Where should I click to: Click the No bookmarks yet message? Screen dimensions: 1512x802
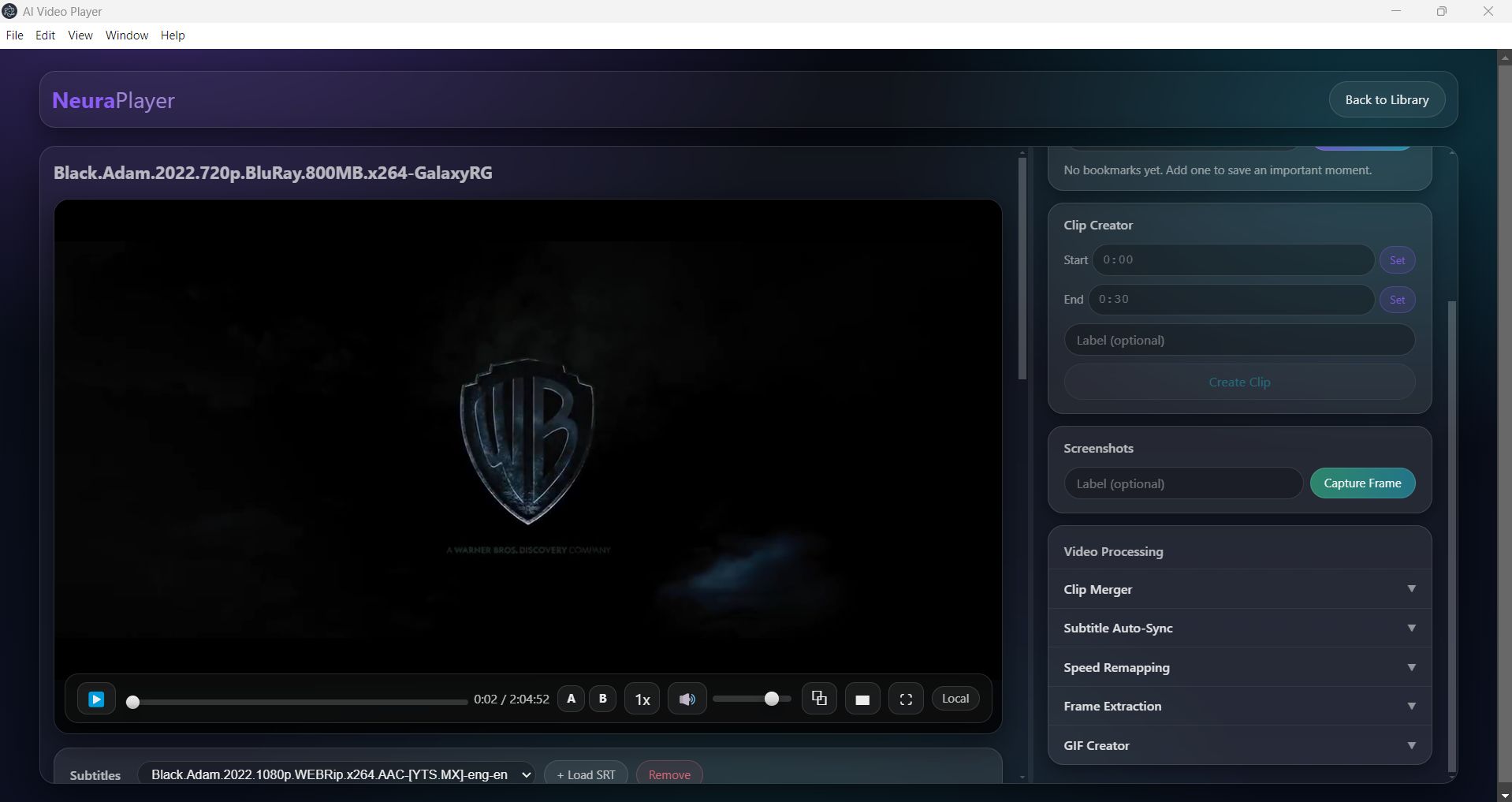pos(1217,170)
